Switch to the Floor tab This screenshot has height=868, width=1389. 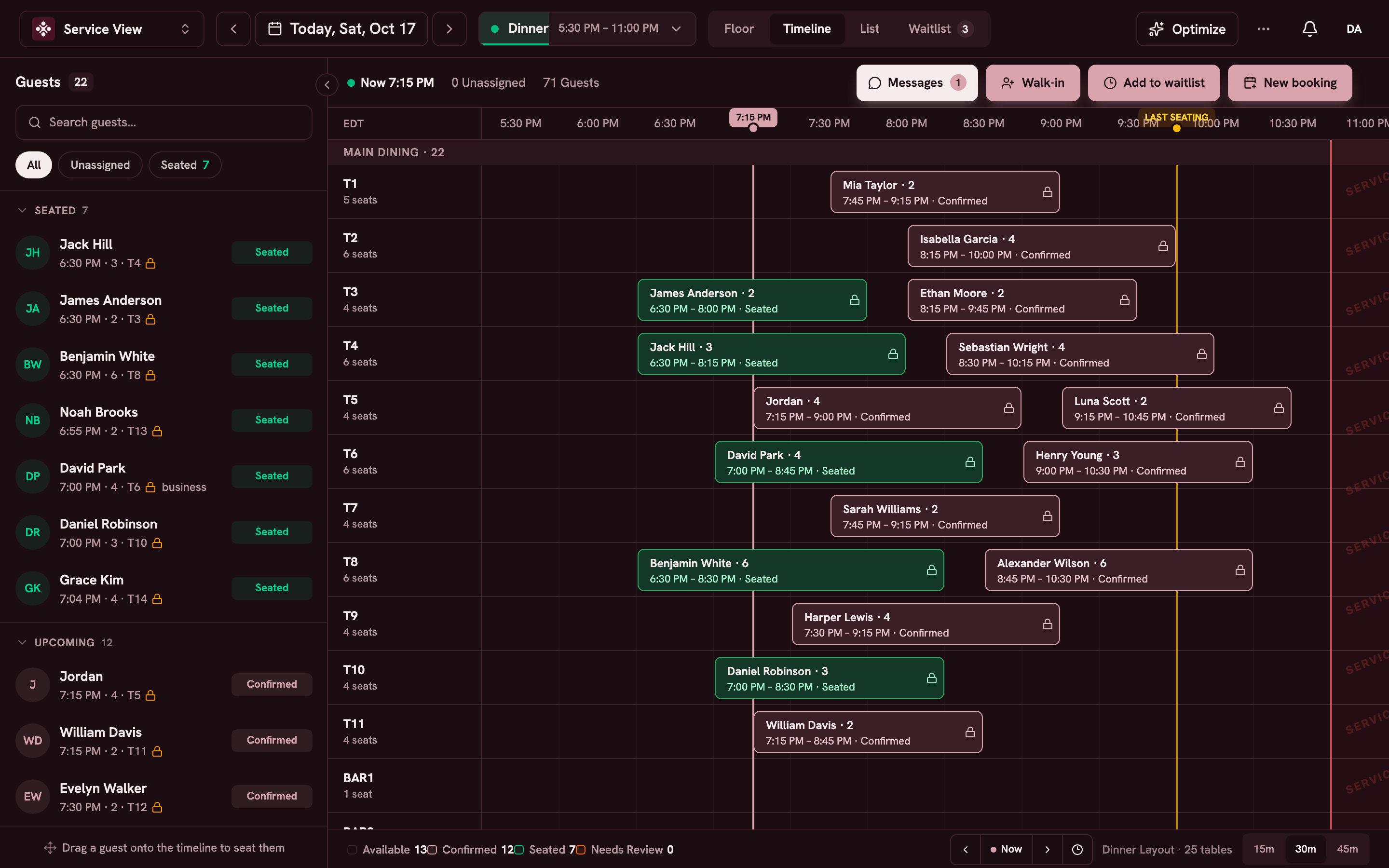point(739,29)
